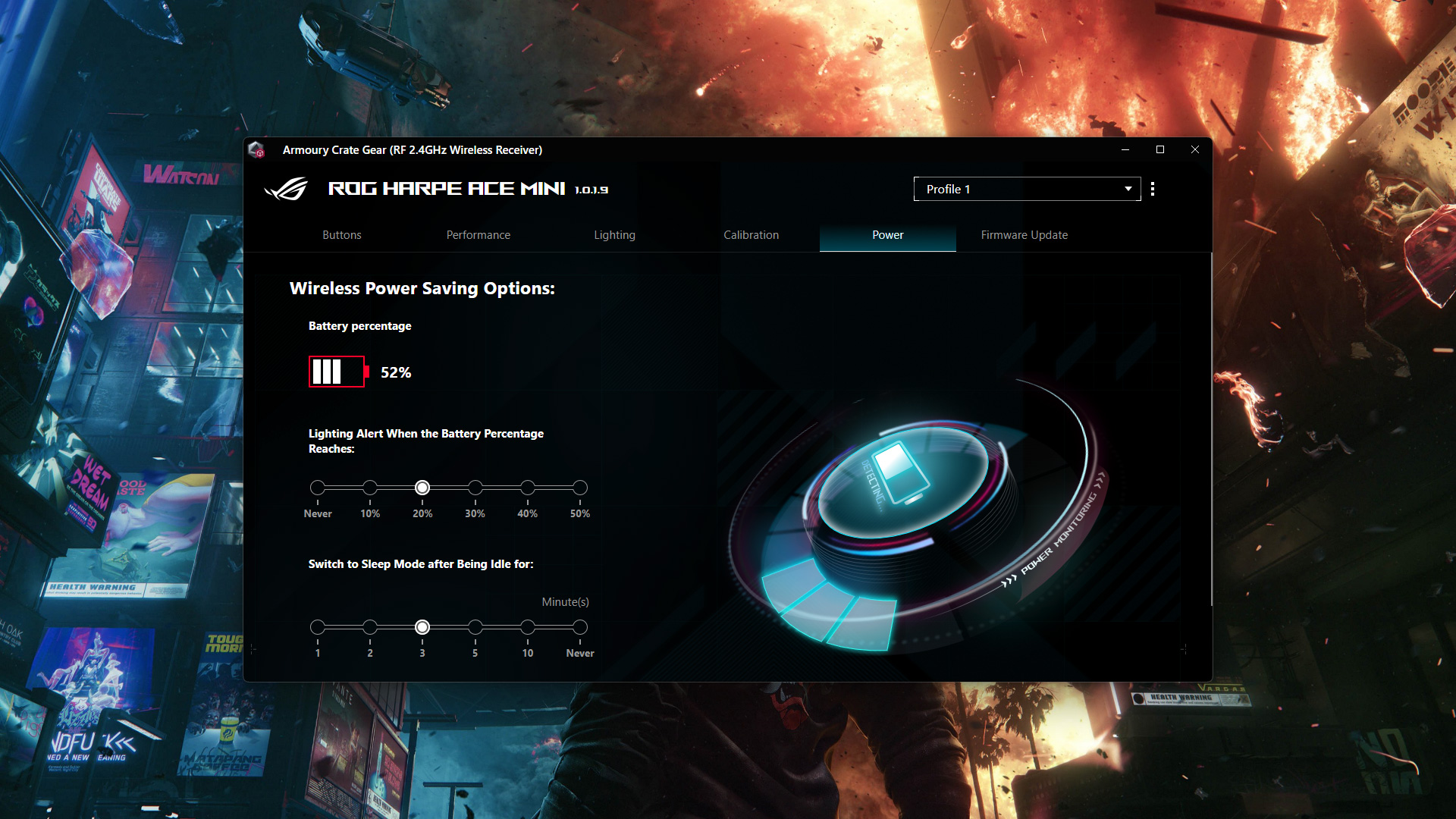Click the Minute(s) unit label
Viewport: 1456px width, 819px height.
pyautogui.click(x=566, y=602)
